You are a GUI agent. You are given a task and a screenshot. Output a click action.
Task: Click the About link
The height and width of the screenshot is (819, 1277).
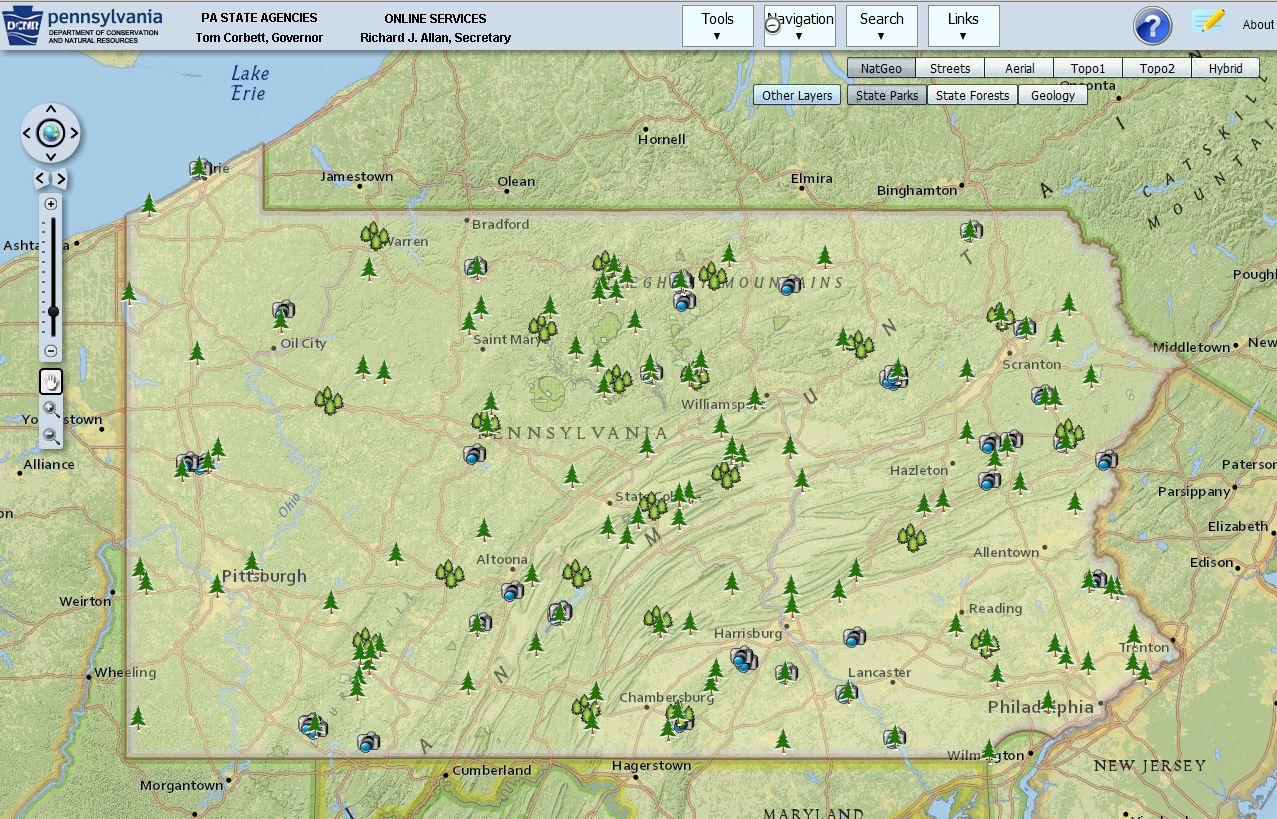[x=1257, y=25]
